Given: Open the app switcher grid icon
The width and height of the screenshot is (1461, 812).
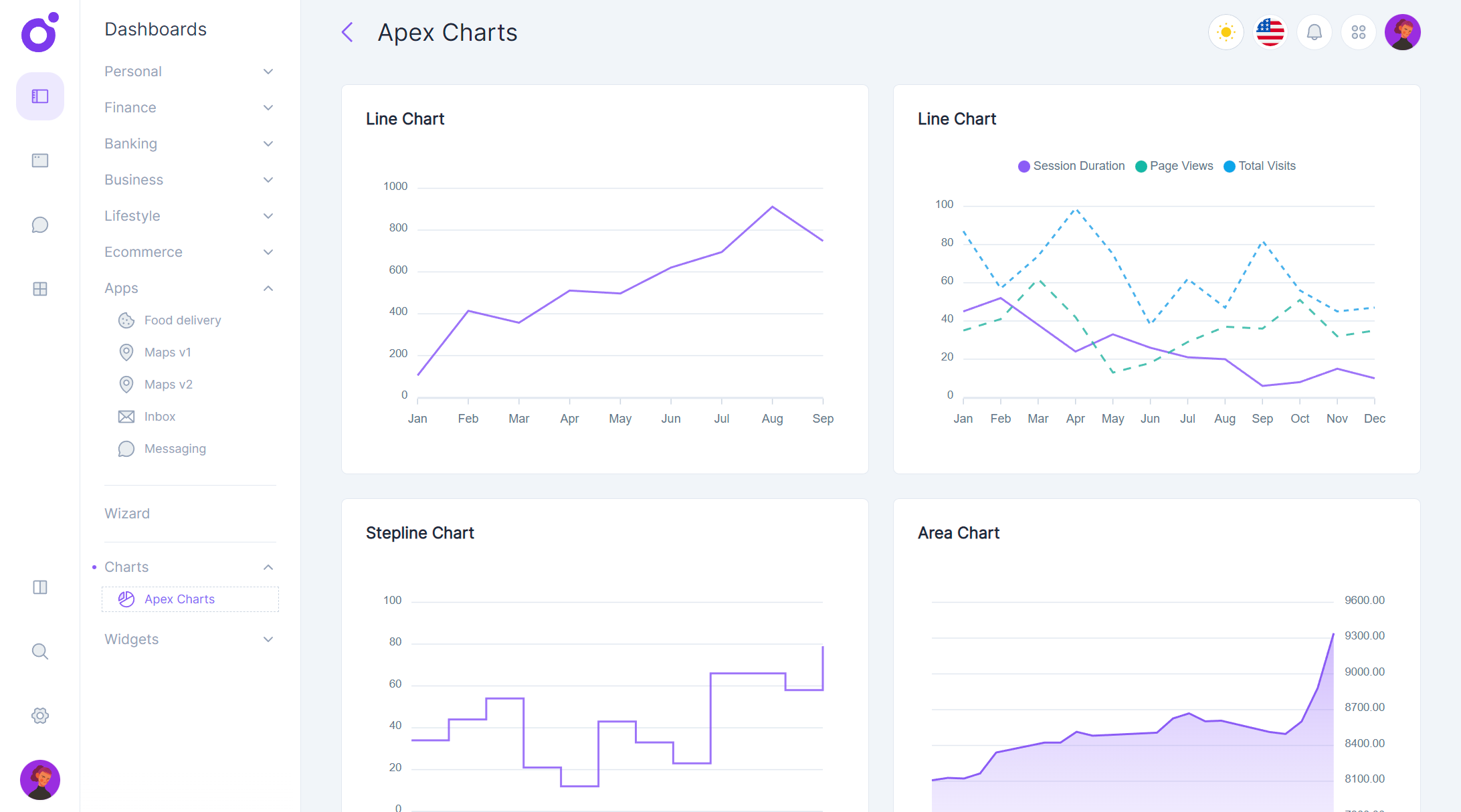Looking at the screenshot, I should (1359, 31).
